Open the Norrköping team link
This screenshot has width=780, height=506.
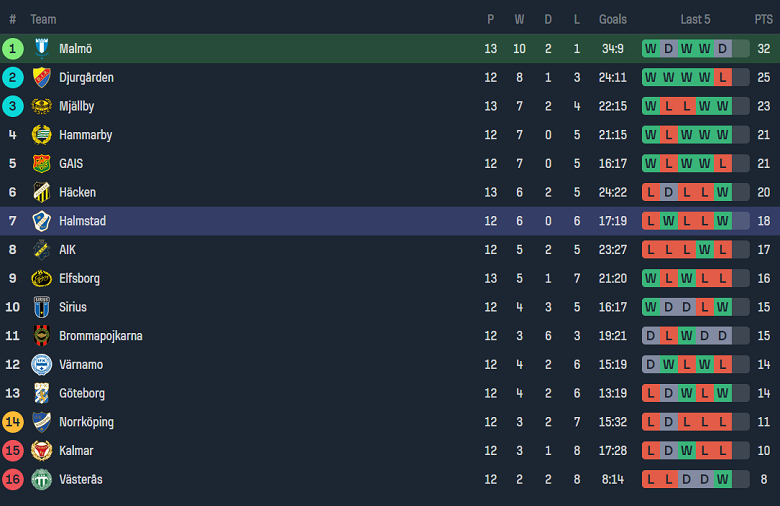pos(87,422)
